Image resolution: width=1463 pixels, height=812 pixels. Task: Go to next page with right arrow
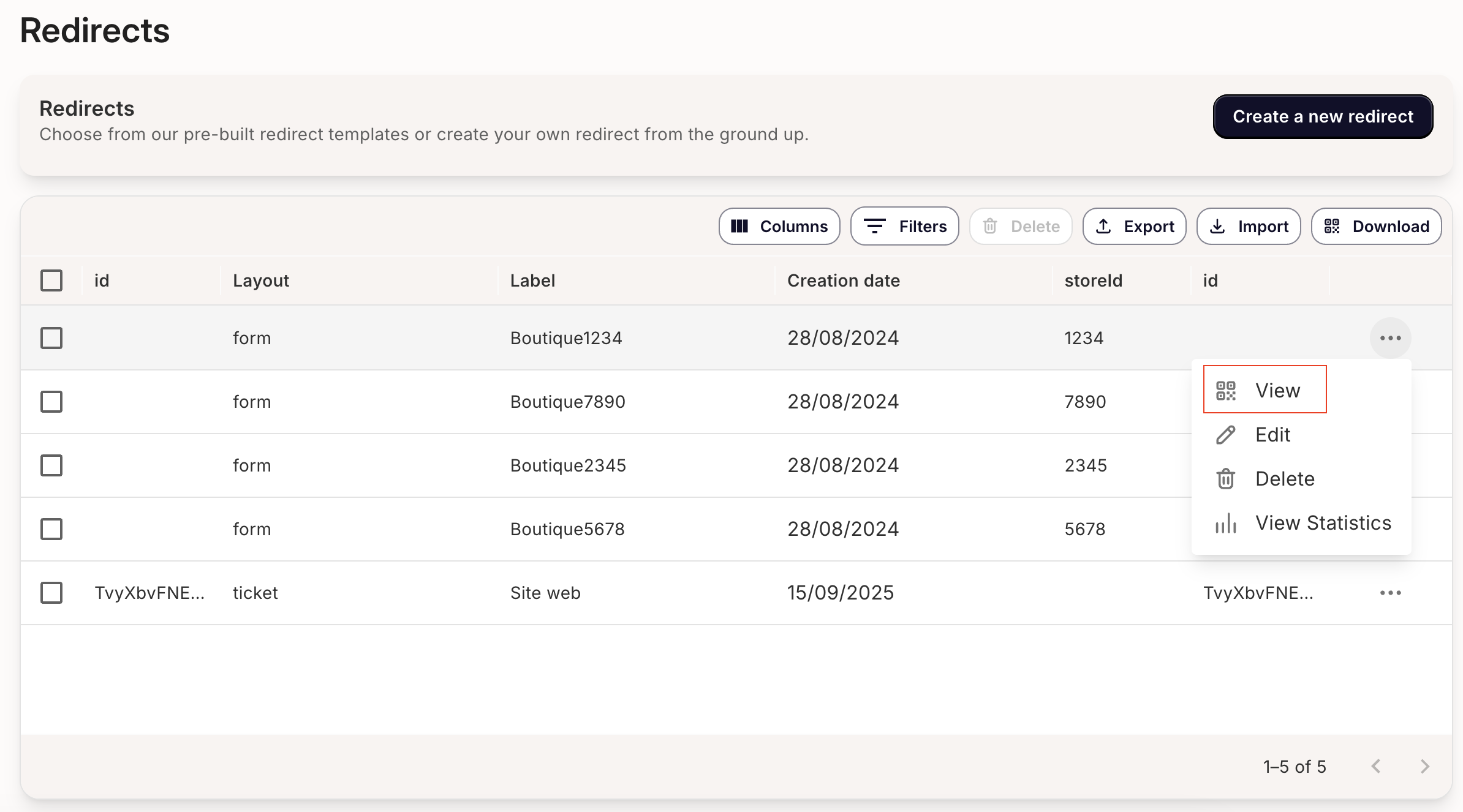1424,766
